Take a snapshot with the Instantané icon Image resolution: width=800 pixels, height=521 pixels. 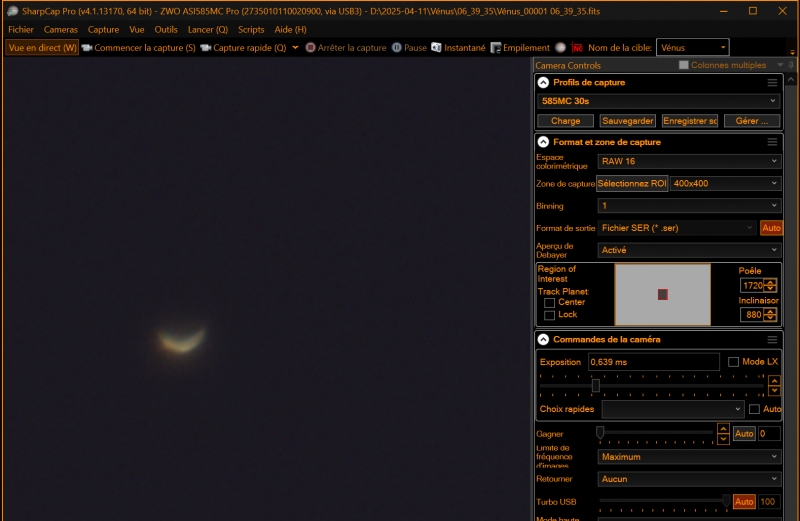click(436, 47)
